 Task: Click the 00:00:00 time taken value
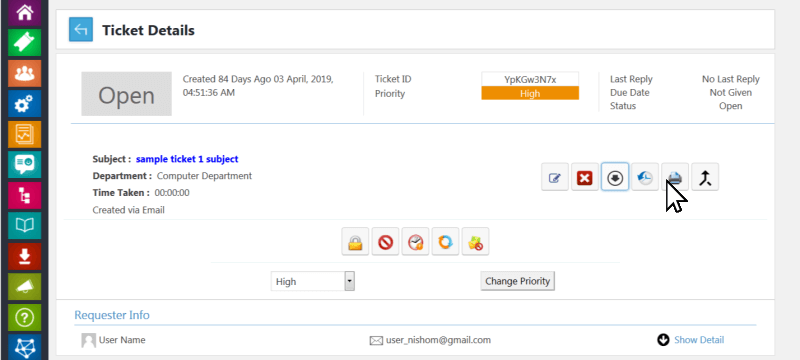[172, 193]
